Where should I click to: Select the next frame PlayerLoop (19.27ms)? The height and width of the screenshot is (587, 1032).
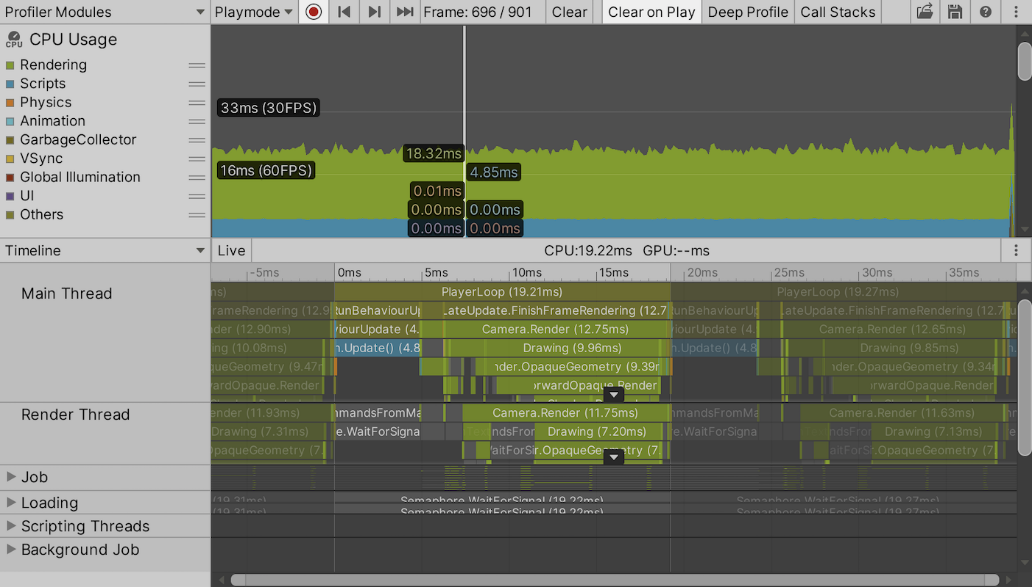(837, 292)
